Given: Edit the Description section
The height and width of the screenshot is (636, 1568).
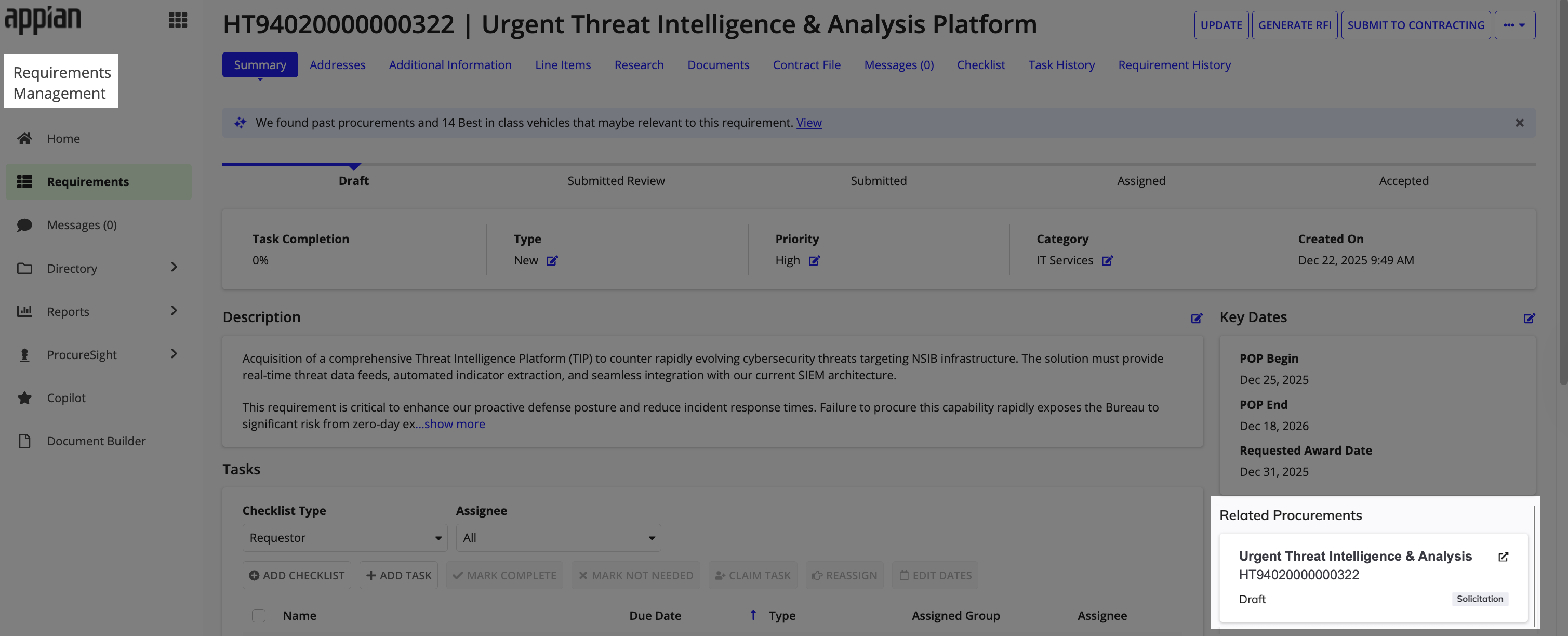Looking at the screenshot, I should click(x=1196, y=319).
